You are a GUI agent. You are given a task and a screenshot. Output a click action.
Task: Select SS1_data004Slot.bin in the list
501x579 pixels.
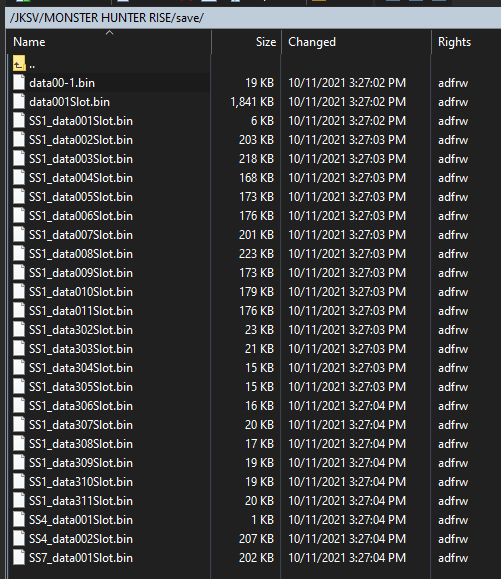coord(81,178)
